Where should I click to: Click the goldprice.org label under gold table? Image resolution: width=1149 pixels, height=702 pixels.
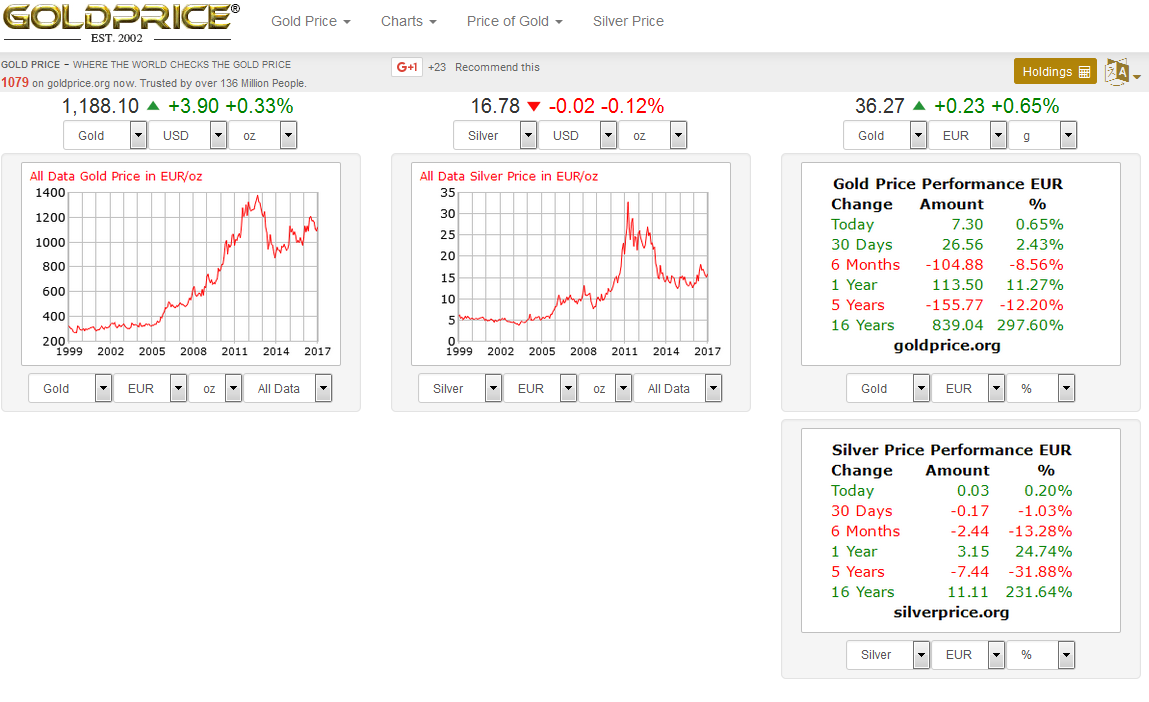coord(947,345)
